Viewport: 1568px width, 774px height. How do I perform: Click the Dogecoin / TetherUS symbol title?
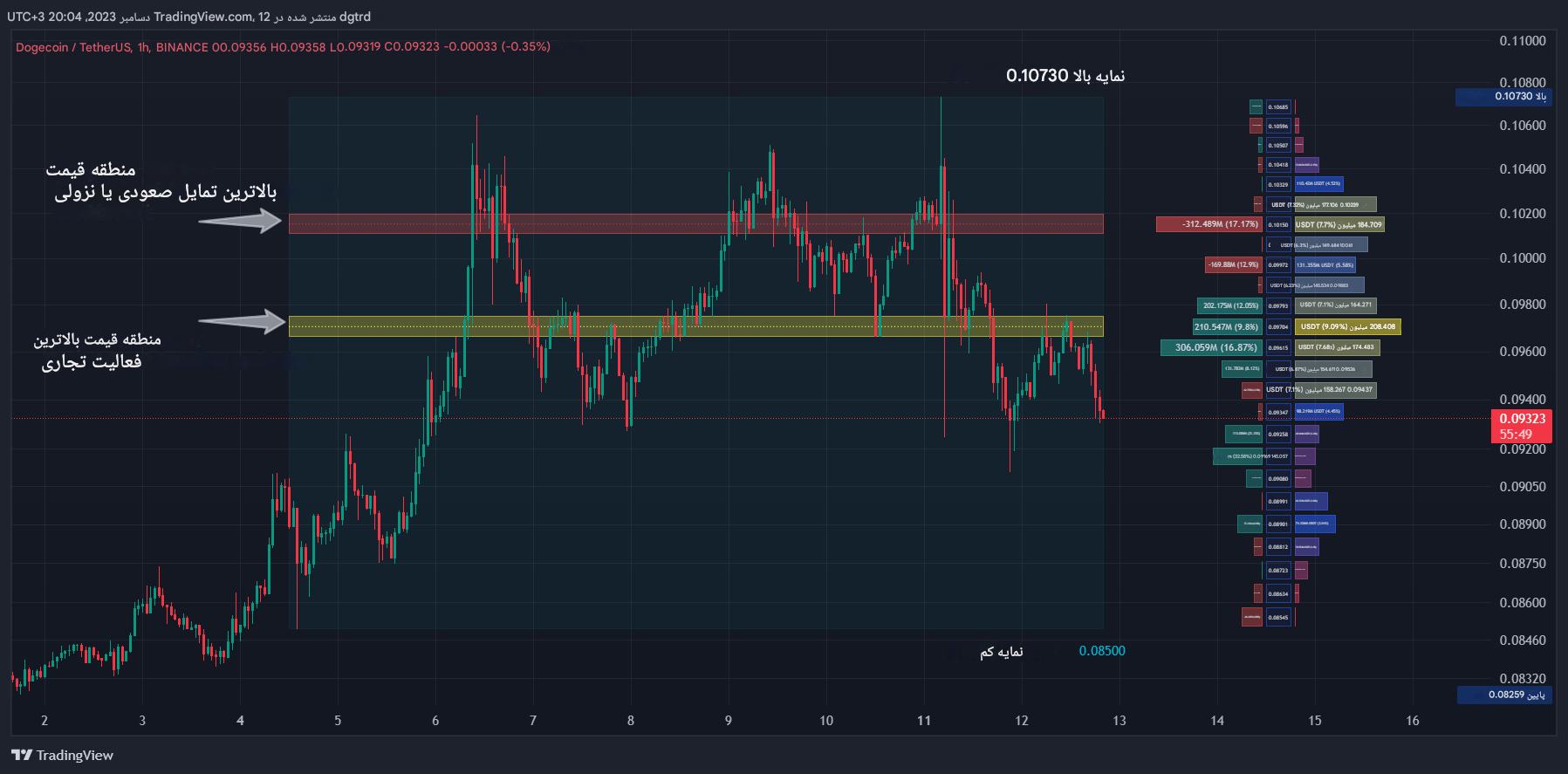pyautogui.click(x=73, y=47)
